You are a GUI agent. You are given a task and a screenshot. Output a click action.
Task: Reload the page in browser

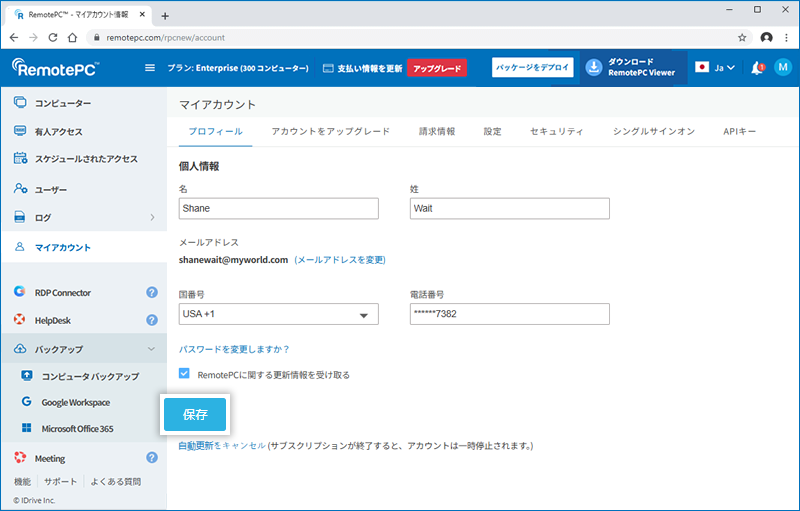[x=53, y=37]
